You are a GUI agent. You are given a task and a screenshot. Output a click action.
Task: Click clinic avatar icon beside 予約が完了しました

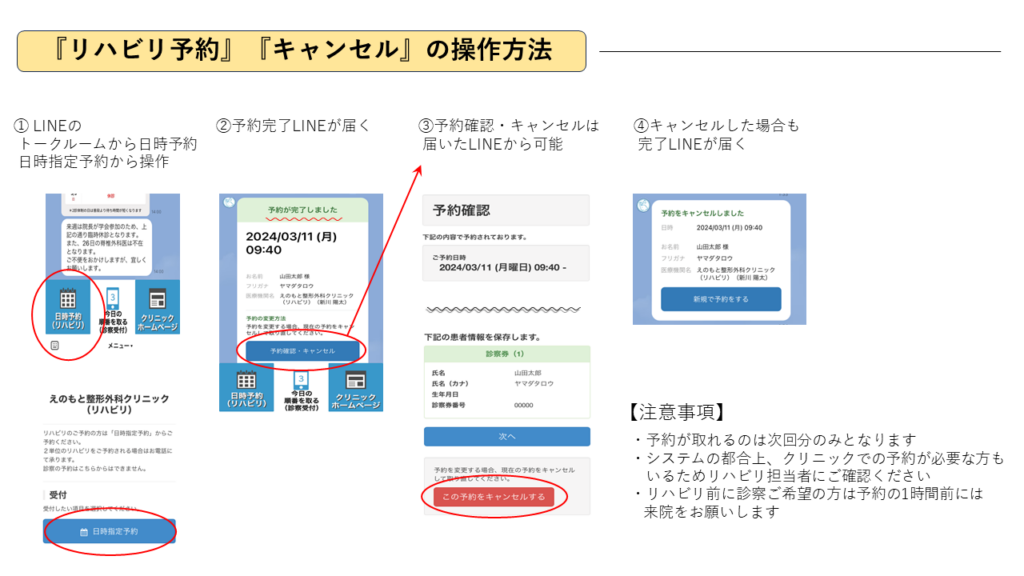pyautogui.click(x=228, y=201)
